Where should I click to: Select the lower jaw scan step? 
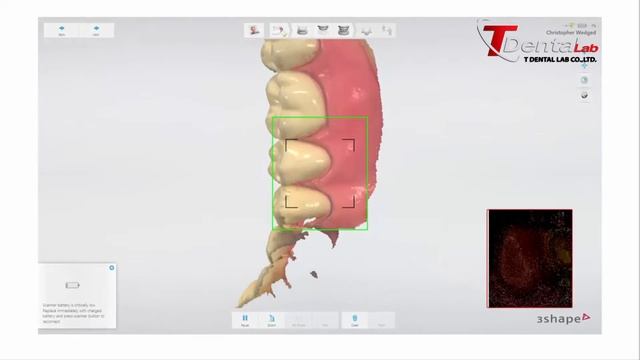click(x=302, y=31)
